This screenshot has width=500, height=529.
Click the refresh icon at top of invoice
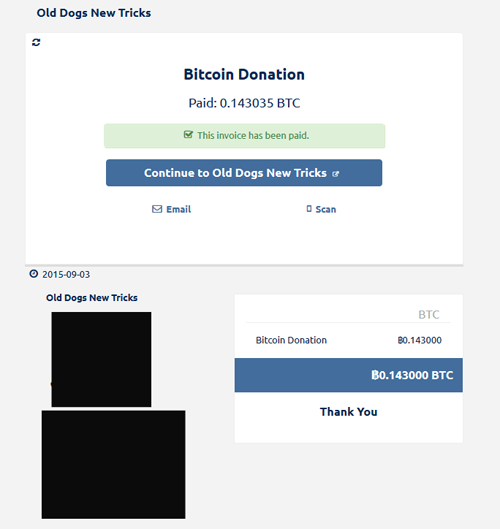click(36, 43)
